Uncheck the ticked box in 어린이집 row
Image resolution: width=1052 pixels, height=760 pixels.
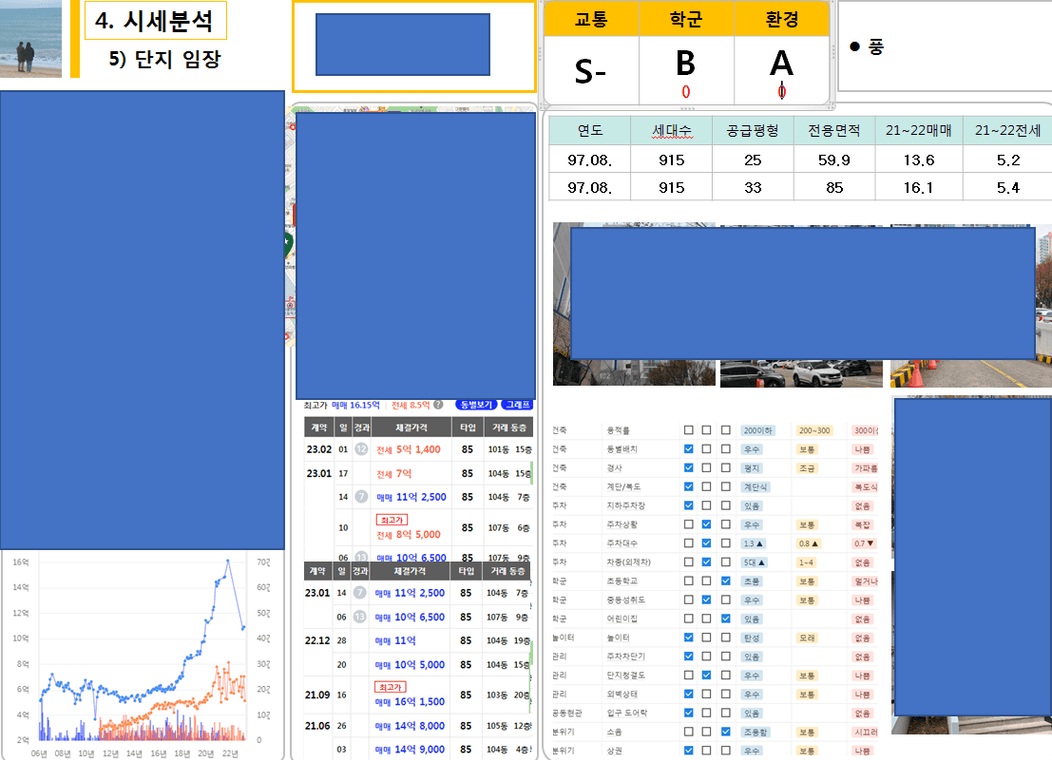pos(725,618)
